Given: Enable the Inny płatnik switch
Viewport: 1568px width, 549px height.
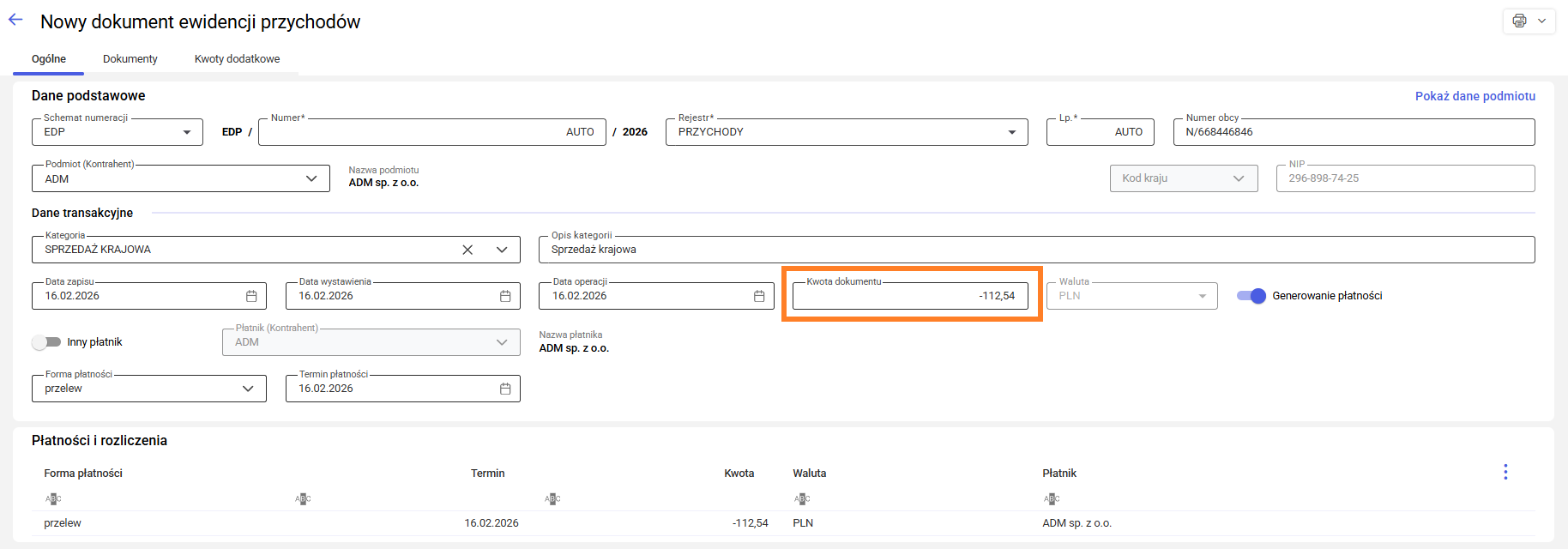Looking at the screenshot, I should (47, 342).
